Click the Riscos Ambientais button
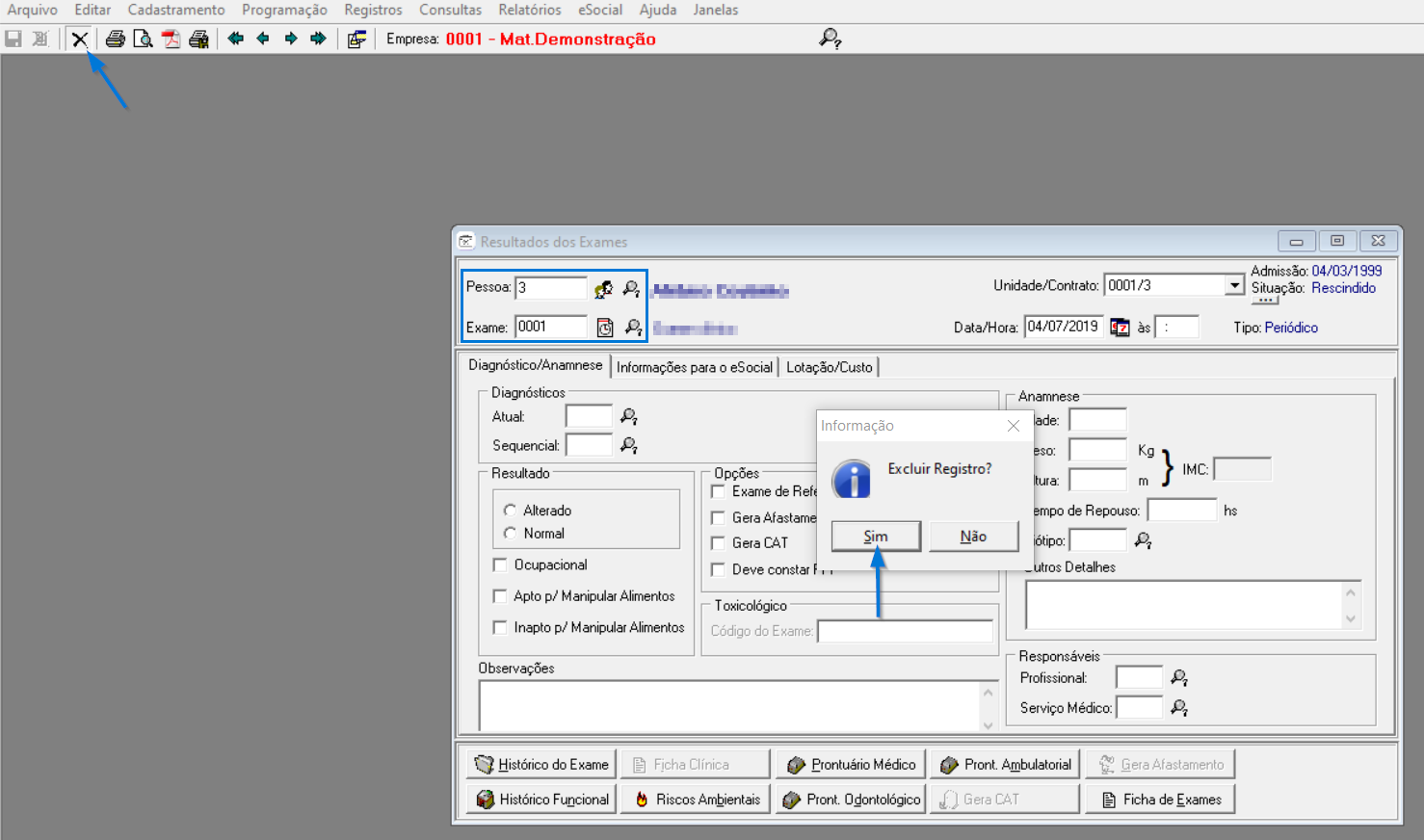This screenshot has height=840, width=1424. pyautogui.click(x=696, y=800)
